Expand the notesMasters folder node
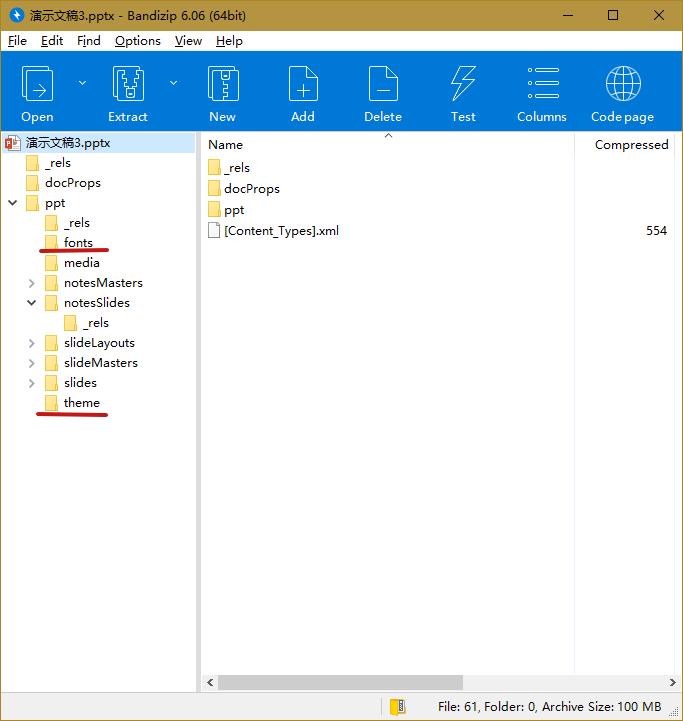The image size is (683, 721). coord(32,283)
